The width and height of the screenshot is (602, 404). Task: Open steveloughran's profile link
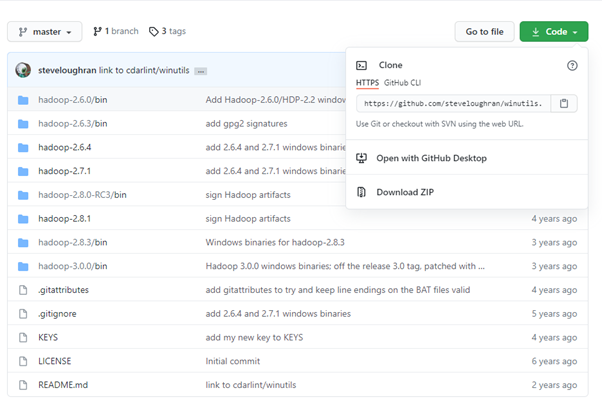tap(67, 70)
